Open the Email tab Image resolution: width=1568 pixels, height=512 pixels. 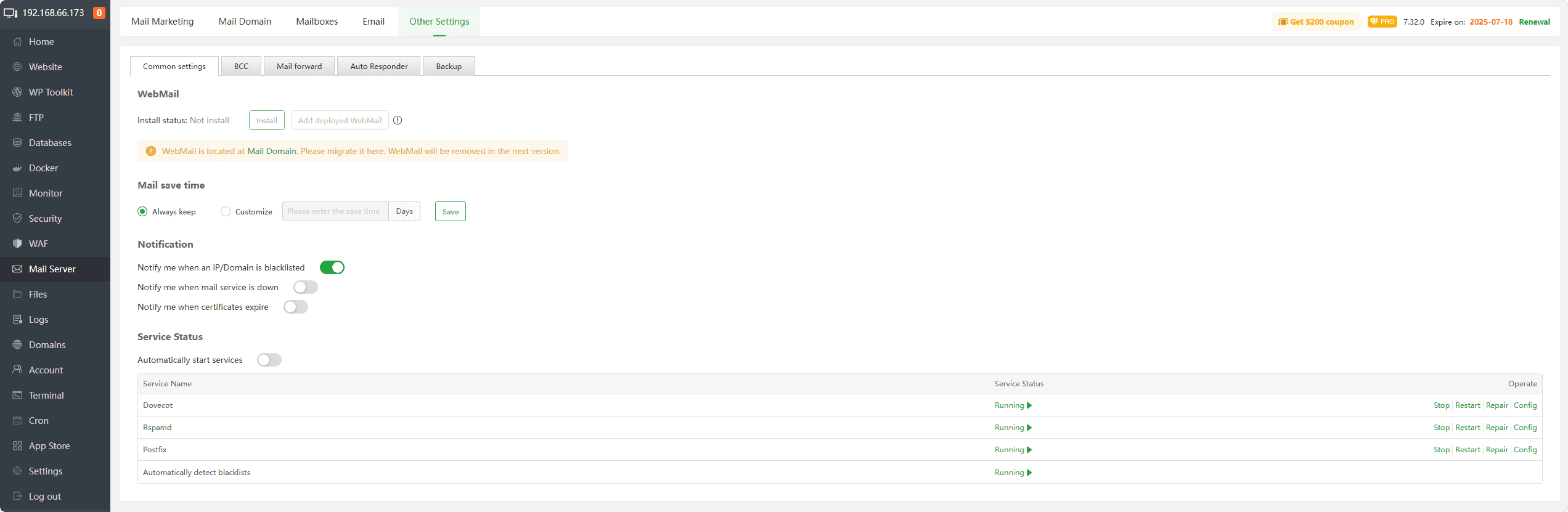point(374,22)
